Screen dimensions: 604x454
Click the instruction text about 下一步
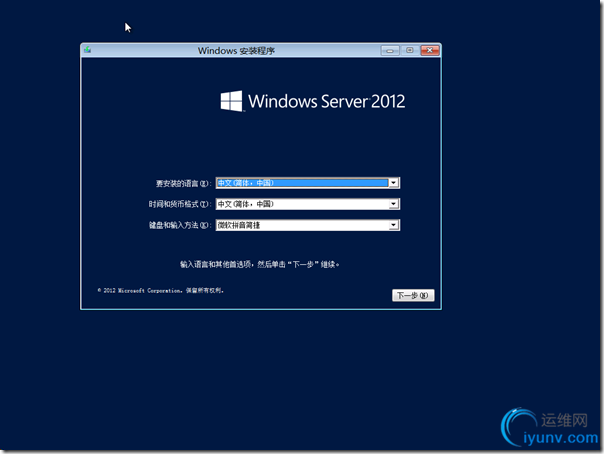coord(260,264)
